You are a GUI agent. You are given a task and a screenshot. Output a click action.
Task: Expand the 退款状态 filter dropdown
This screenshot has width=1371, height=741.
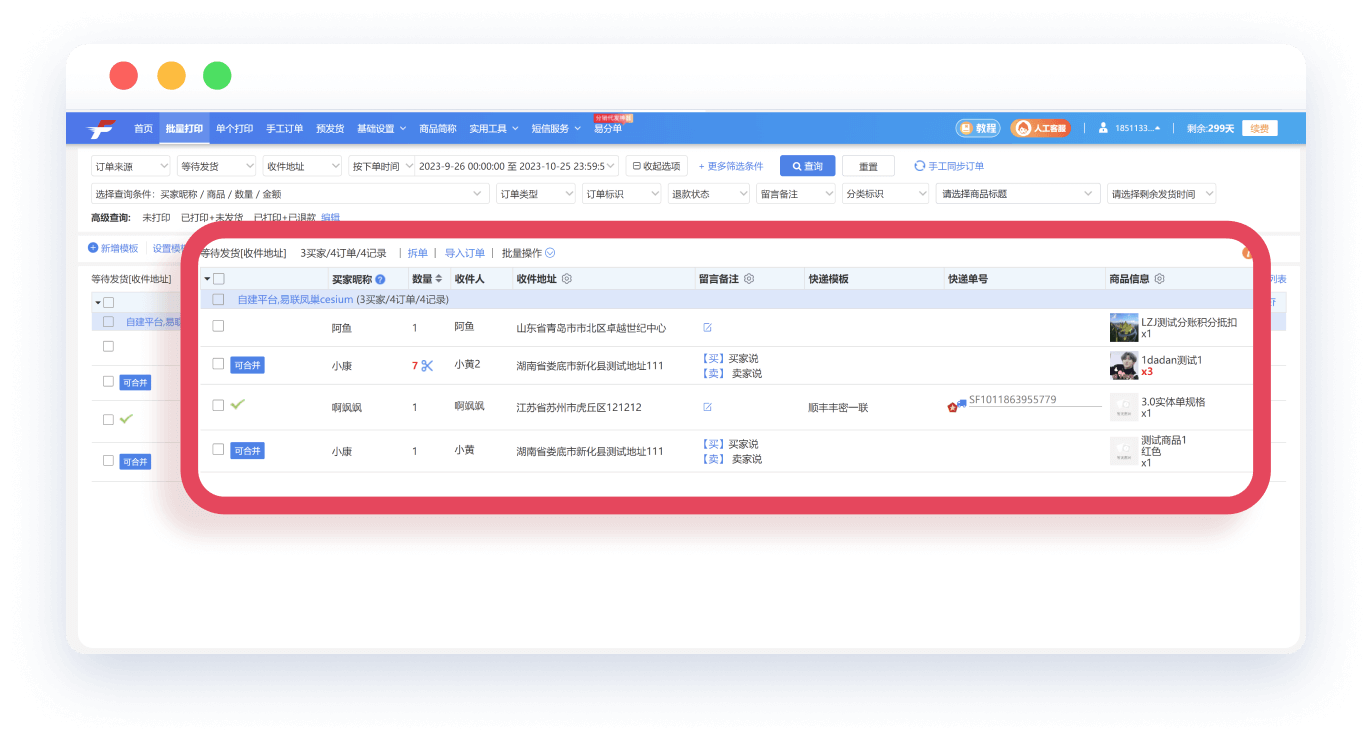click(708, 194)
